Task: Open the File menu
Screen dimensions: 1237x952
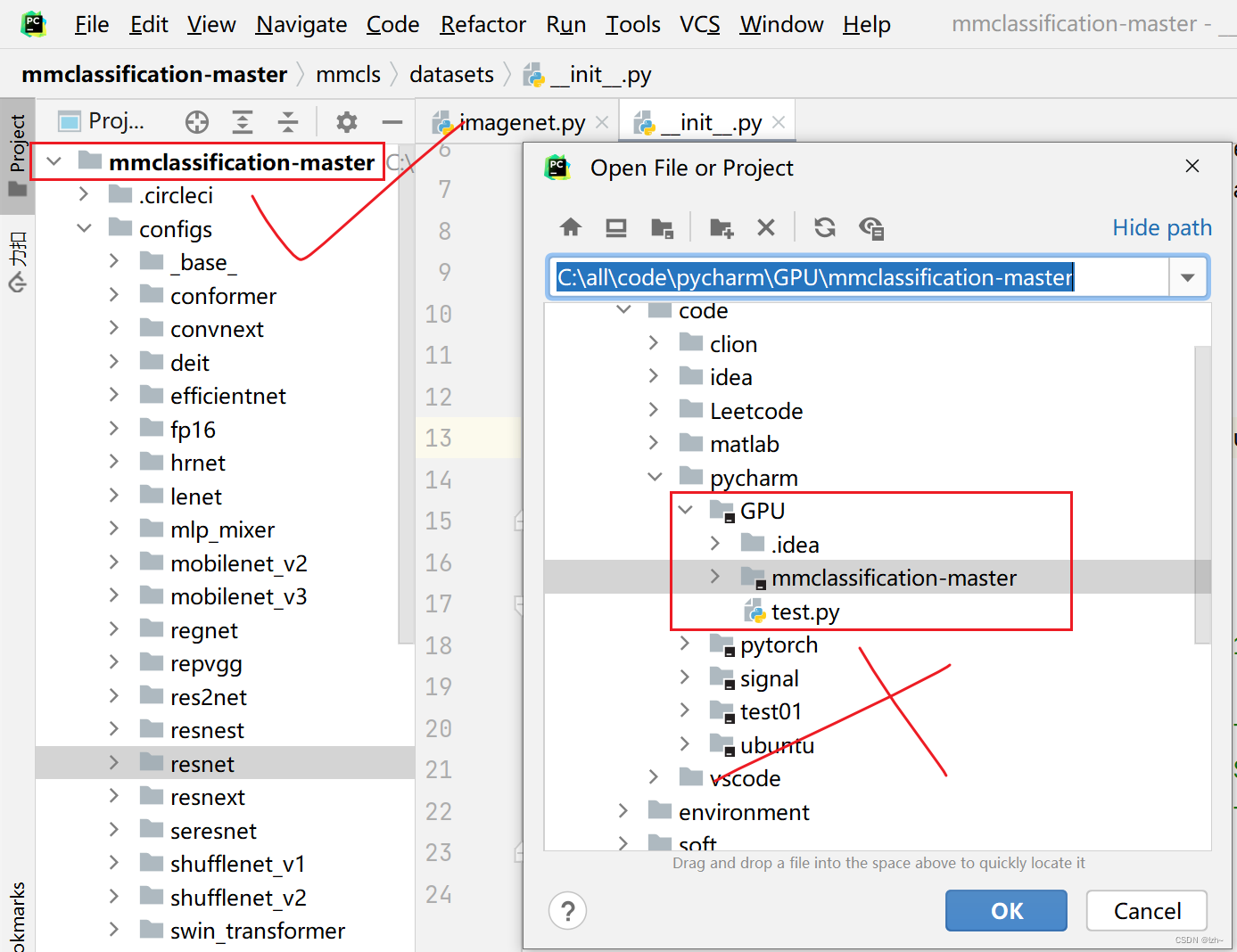Action: 92,24
